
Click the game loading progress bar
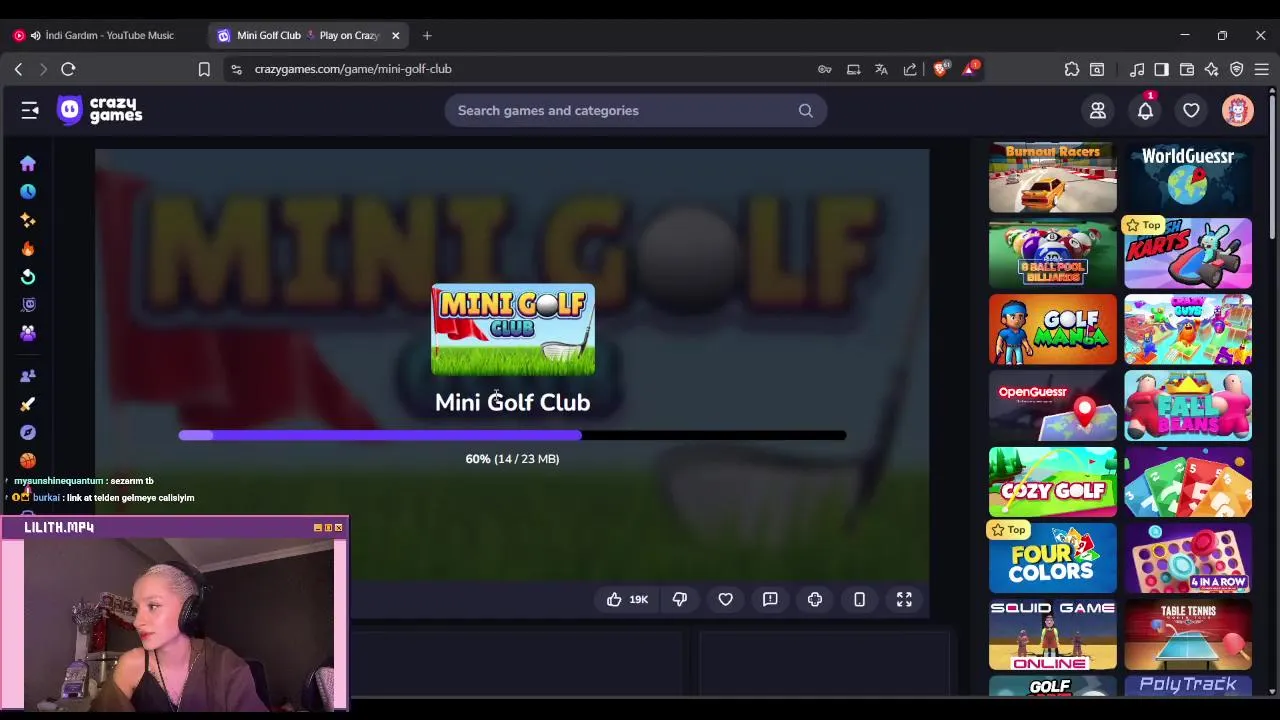(x=512, y=435)
